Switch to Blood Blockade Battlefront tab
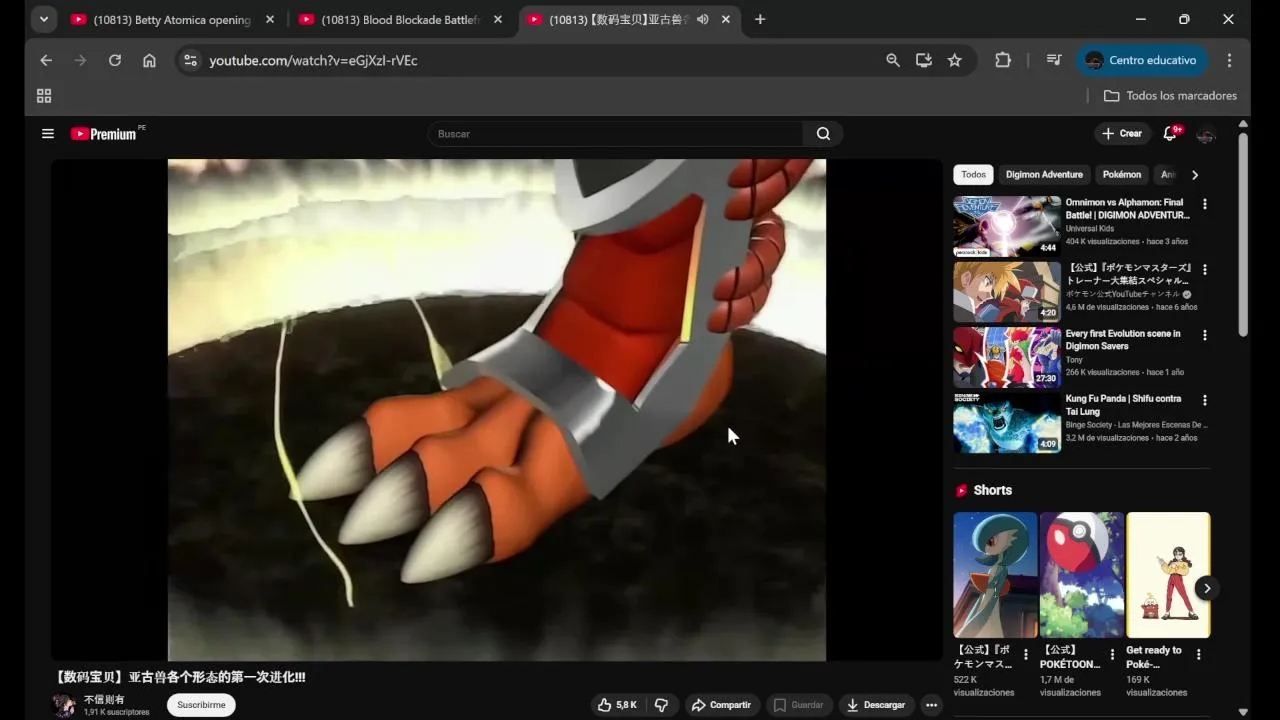 pyautogui.click(x=400, y=19)
